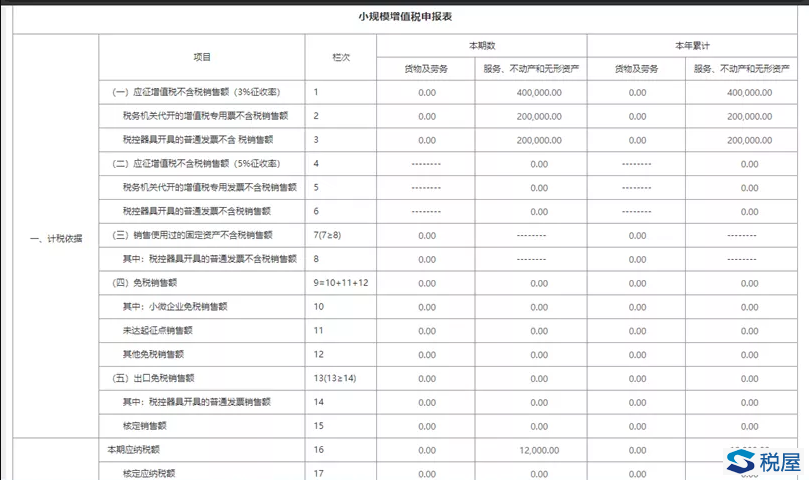Viewport: 809px width, 480px height.
Task: Select row label 税务机关代开的增值税专用票不含税销售额
Action: pyautogui.click(x=205, y=116)
